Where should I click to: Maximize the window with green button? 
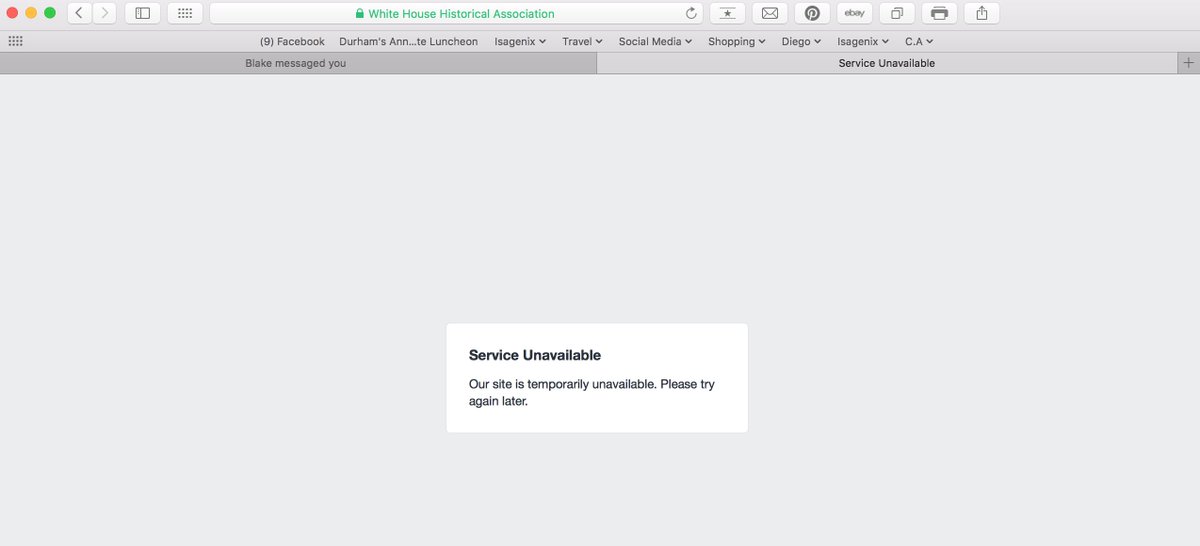pos(50,13)
